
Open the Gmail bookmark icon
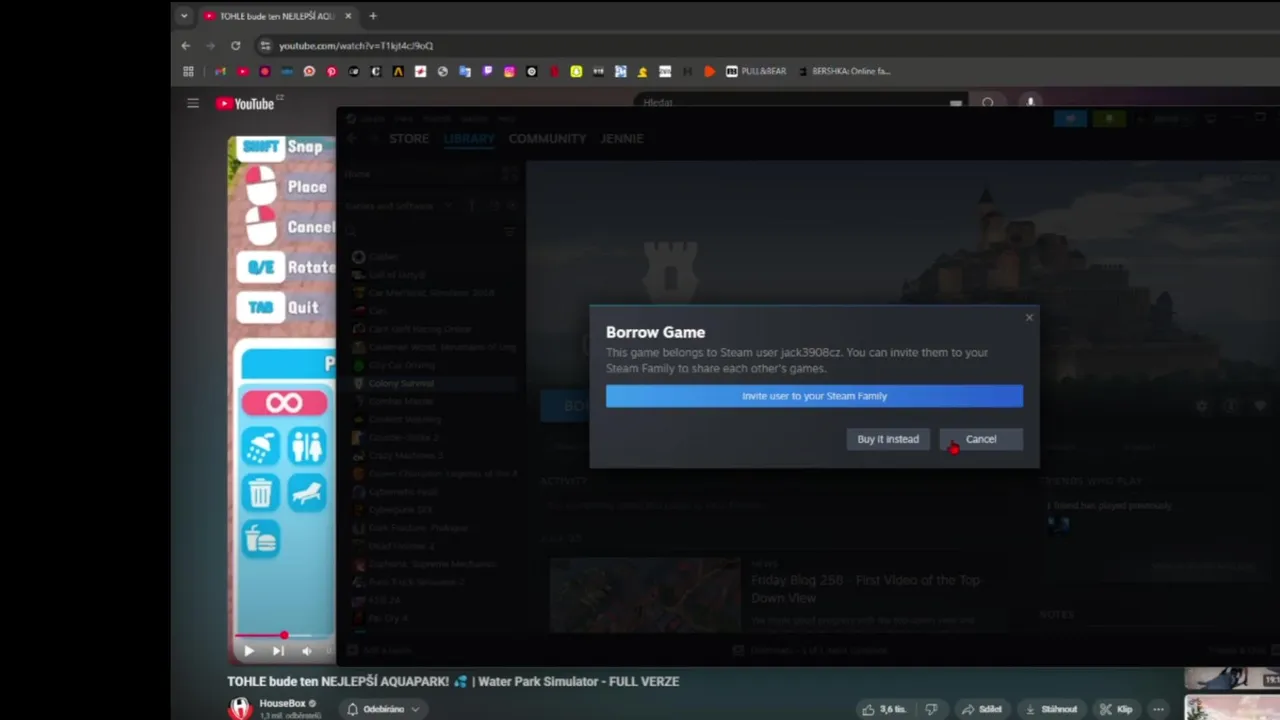(220, 71)
